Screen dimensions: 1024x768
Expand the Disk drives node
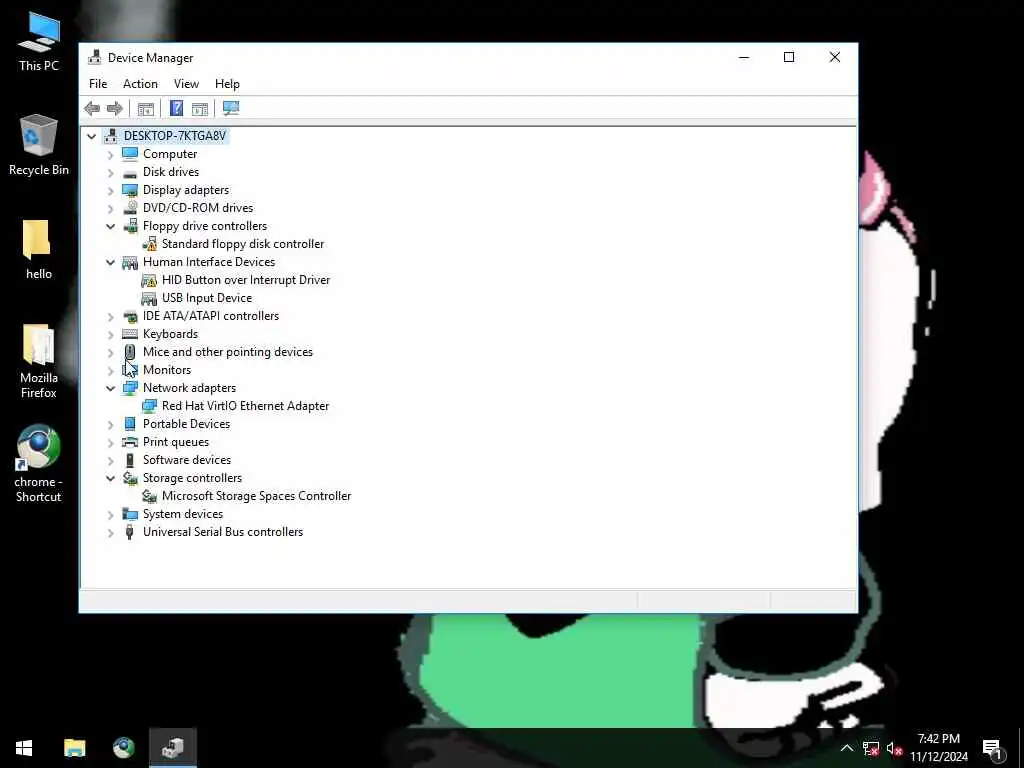(110, 172)
